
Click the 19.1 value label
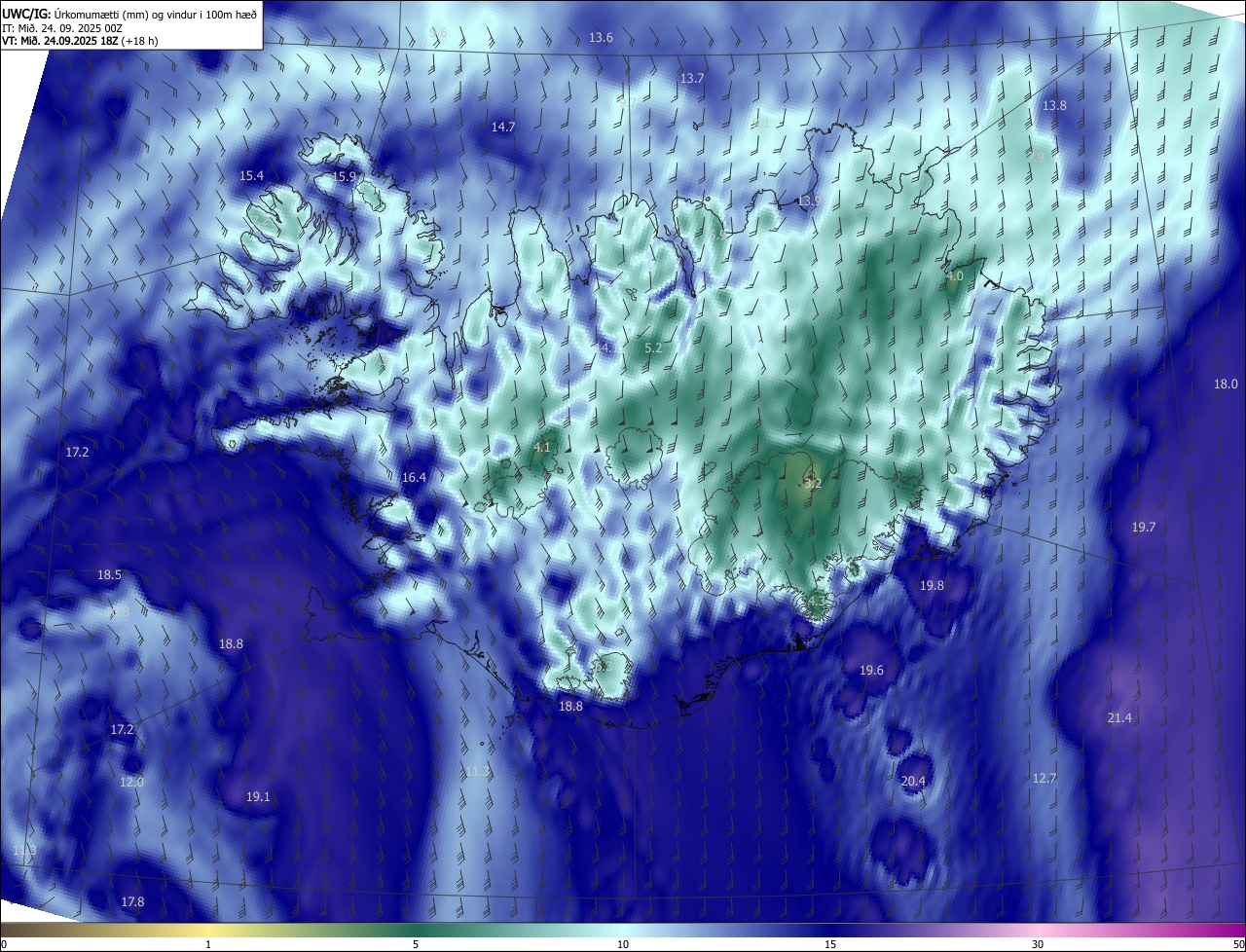pyautogui.click(x=258, y=796)
